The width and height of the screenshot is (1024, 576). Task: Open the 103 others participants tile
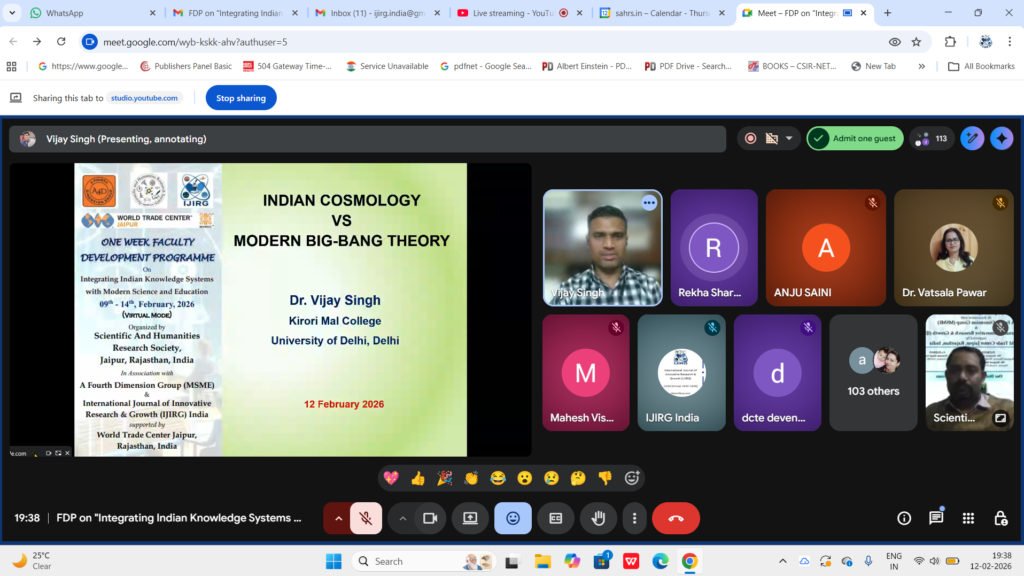coord(872,372)
